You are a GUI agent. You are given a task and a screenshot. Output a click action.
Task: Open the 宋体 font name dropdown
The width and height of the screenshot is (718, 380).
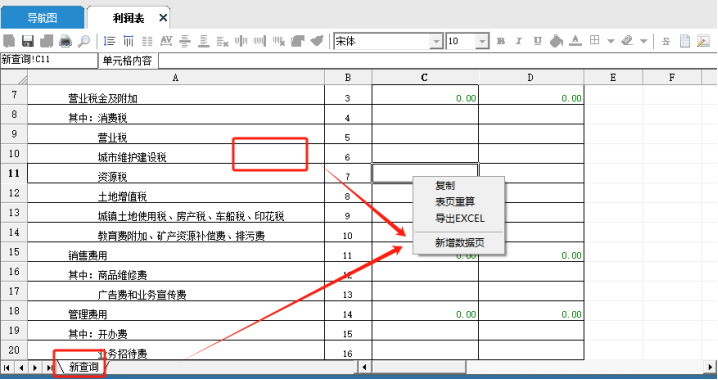436,42
